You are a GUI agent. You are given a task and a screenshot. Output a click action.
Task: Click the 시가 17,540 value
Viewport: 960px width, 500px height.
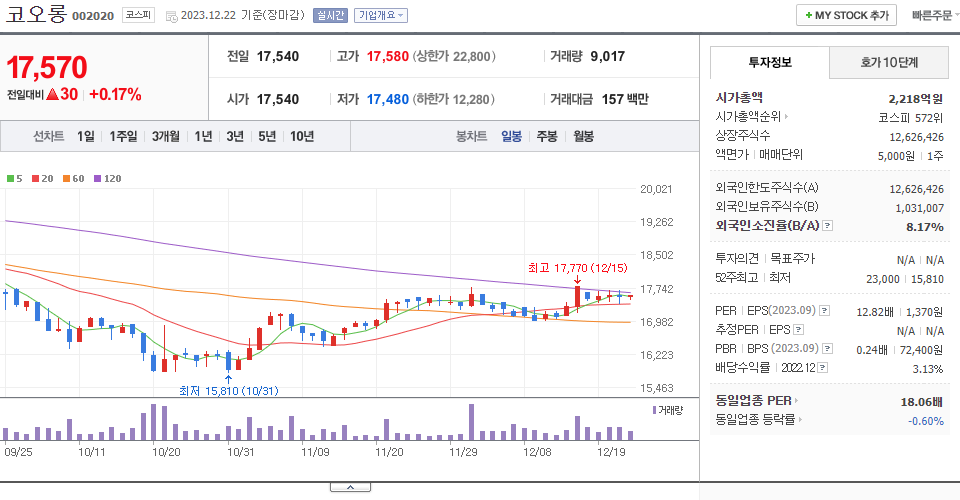point(278,99)
